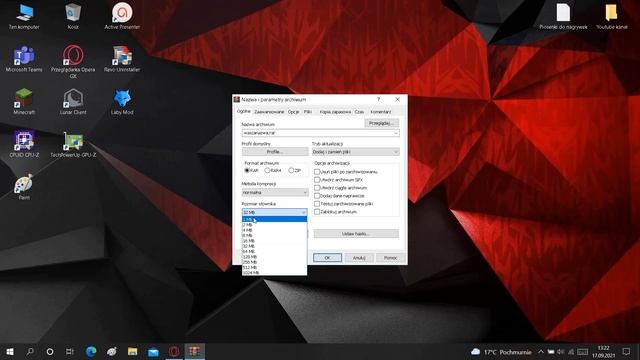Switch to the Ogólne tab
The image size is (640, 360).
tap(244, 111)
